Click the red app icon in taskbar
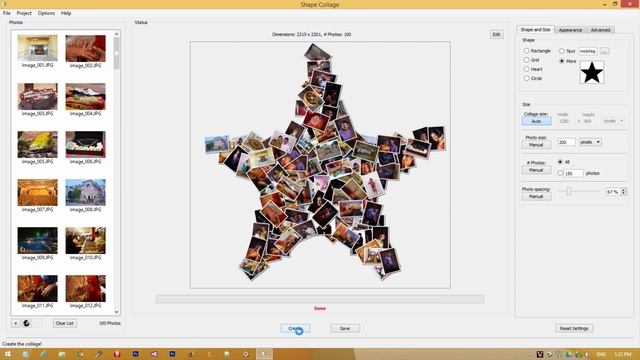Viewport: 640px width, 360px height. (117, 354)
